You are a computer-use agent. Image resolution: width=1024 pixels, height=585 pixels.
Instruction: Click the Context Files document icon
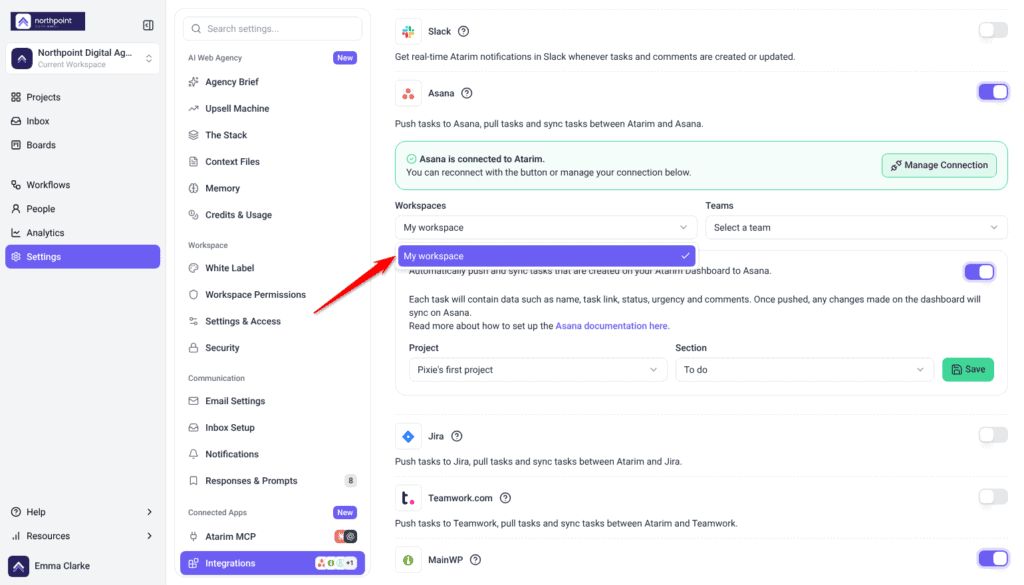pyautogui.click(x=193, y=161)
